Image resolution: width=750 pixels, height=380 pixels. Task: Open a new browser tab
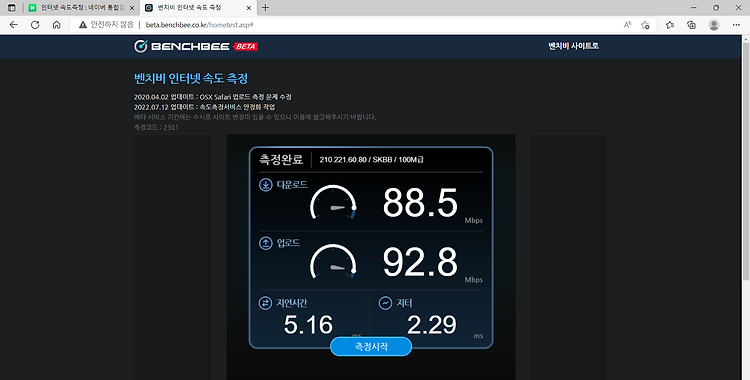pyautogui.click(x=266, y=8)
